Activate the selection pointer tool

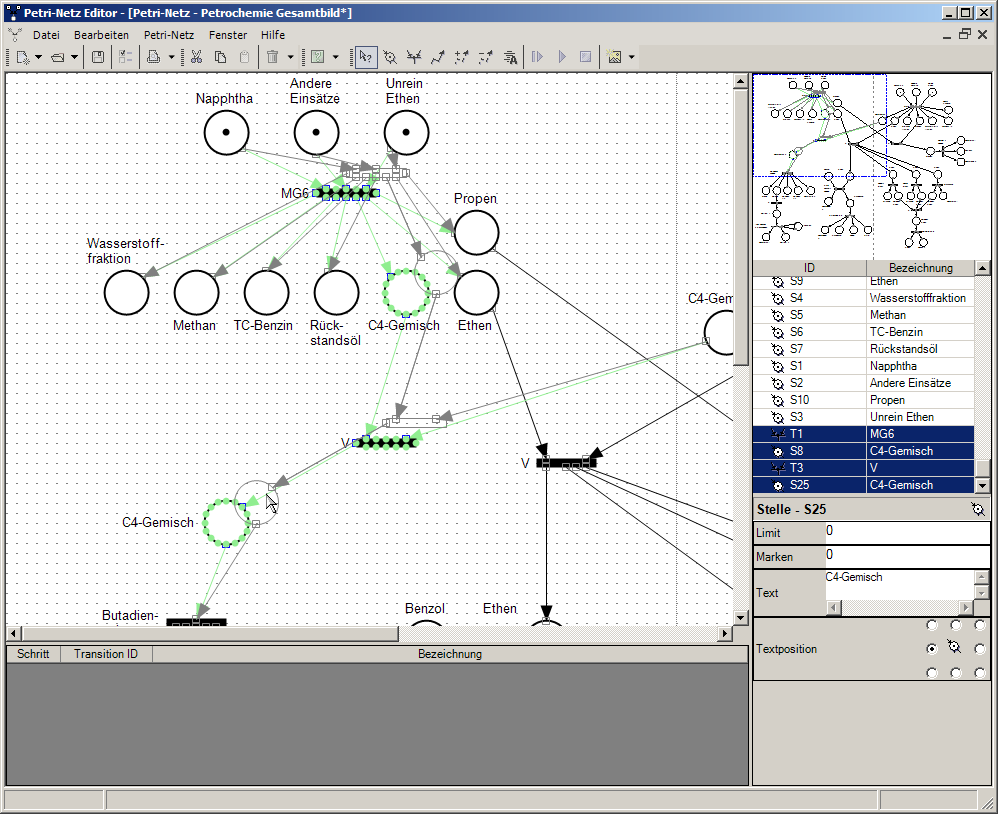tap(365, 57)
